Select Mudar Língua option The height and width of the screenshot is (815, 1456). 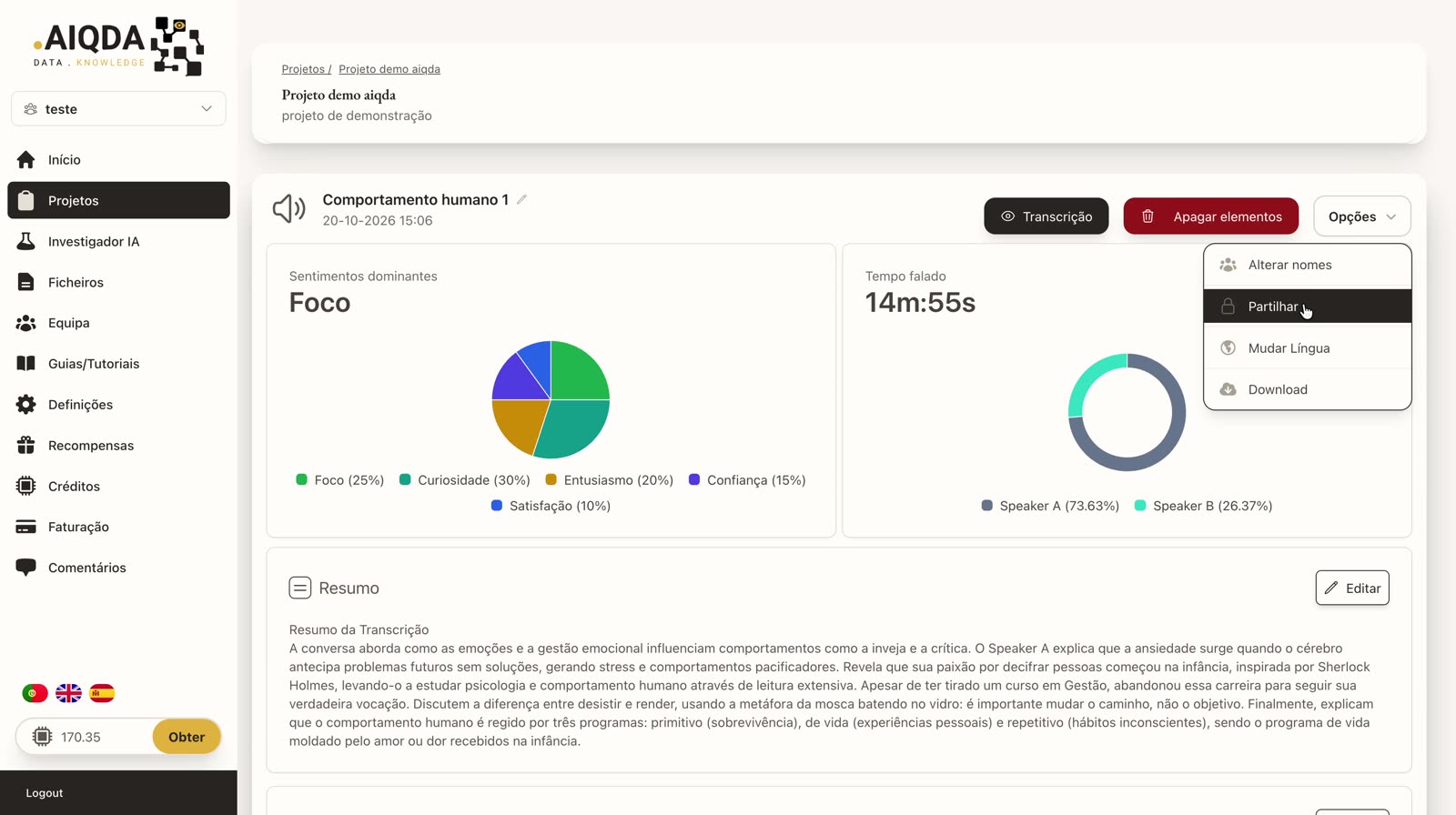pos(1308,347)
